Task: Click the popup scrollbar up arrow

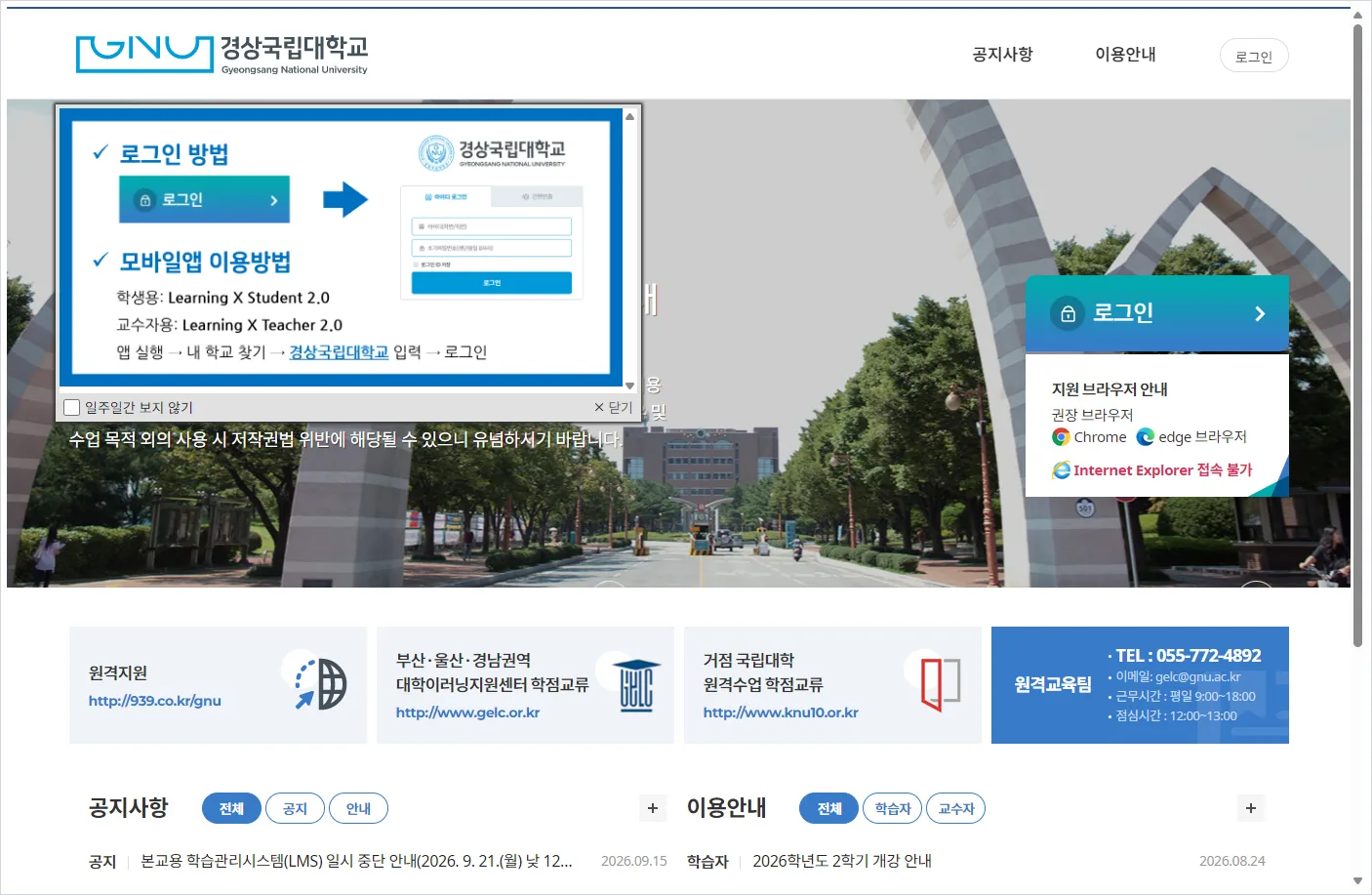Action: click(630, 116)
